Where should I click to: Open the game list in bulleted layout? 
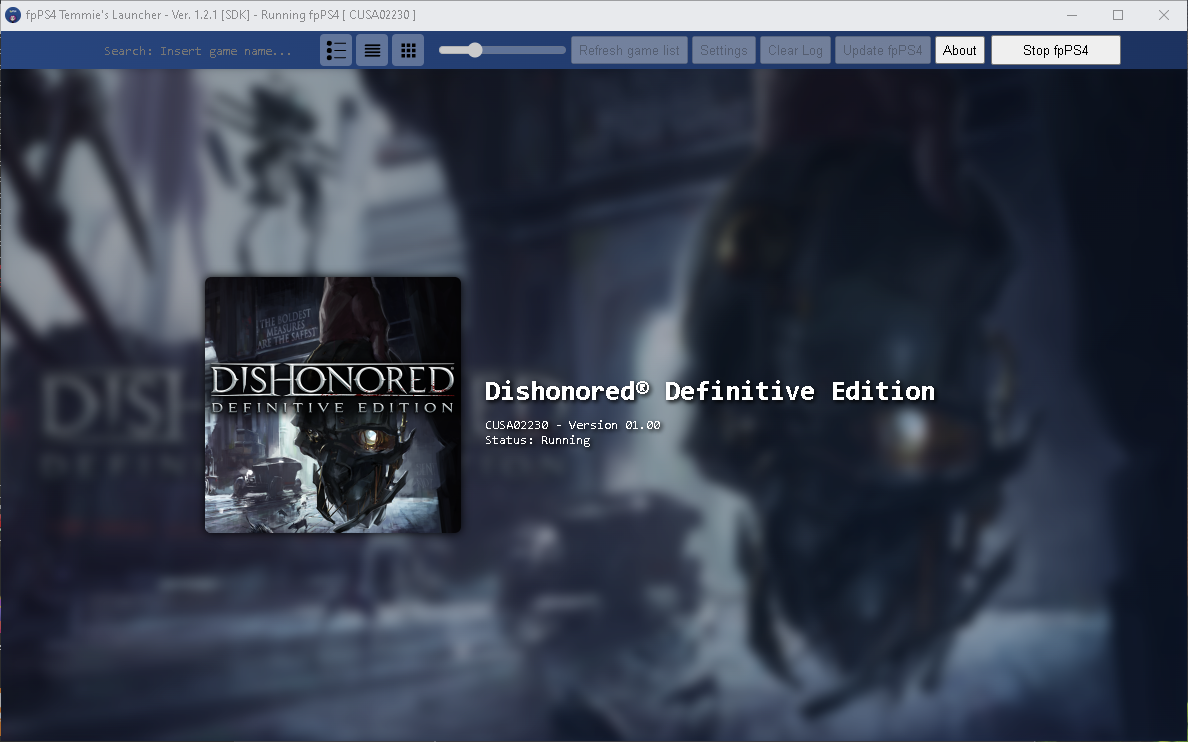[336, 49]
